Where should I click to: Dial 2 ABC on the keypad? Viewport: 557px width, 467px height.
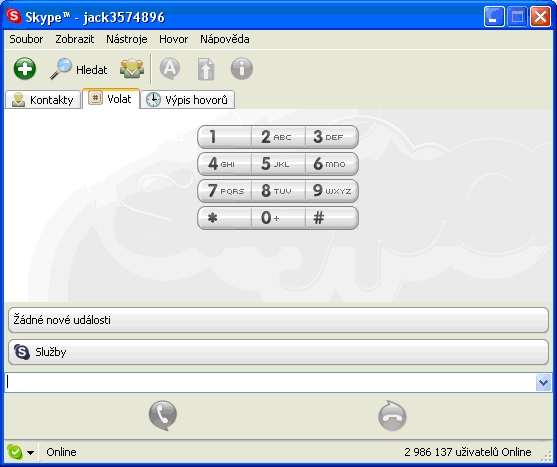pyautogui.click(x=278, y=137)
